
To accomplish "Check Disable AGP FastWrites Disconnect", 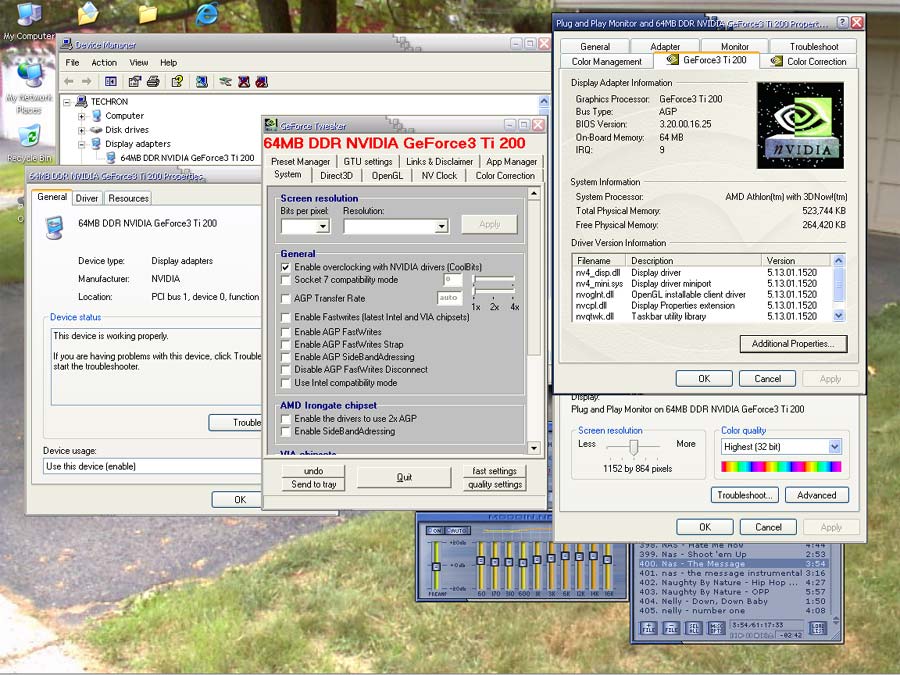I will [x=285, y=370].
